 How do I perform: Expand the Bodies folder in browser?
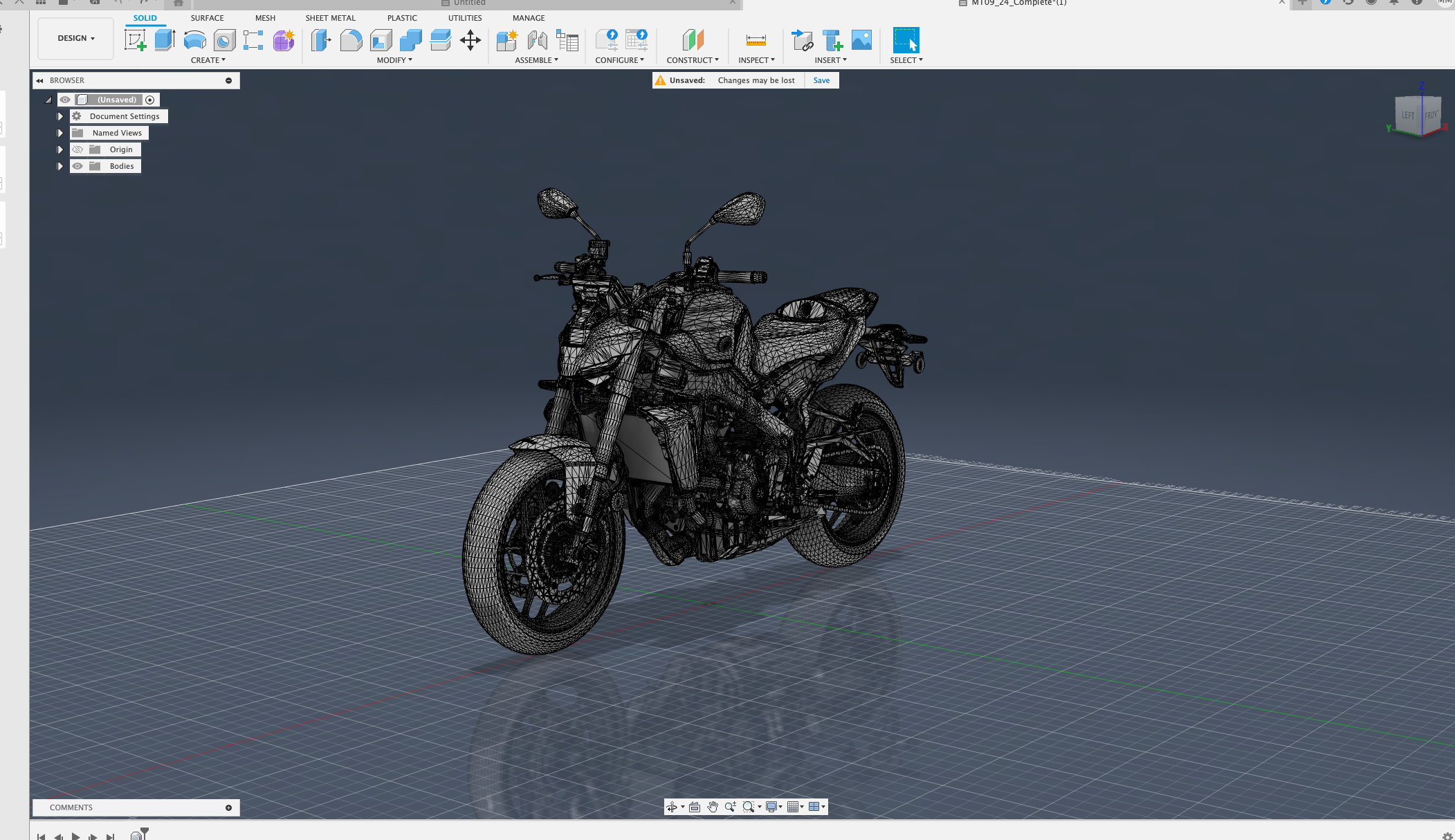point(60,166)
